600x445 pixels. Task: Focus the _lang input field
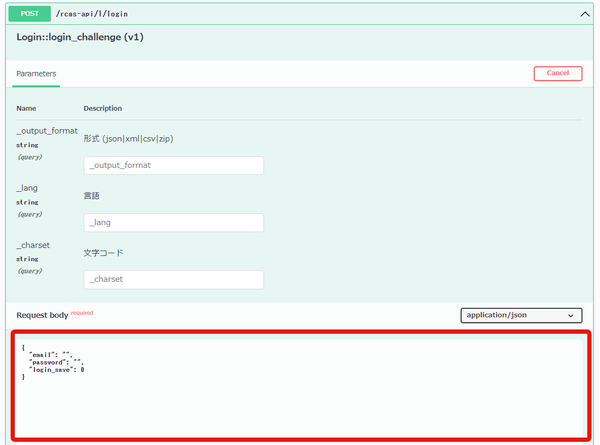(x=173, y=222)
